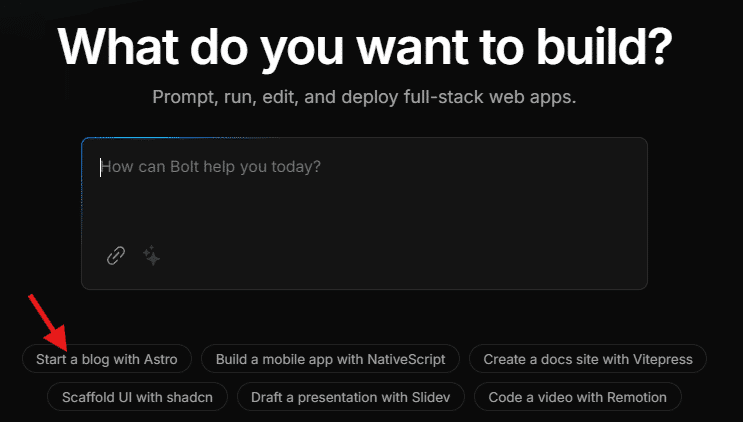Select "Draft a presentation with Slidev" chip
This screenshot has width=743, height=422.
click(351, 397)
